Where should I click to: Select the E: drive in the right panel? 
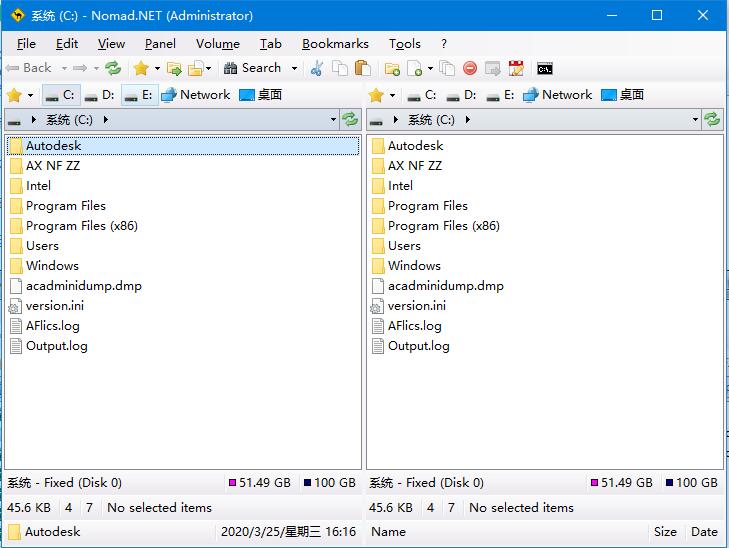coord(500,95)
